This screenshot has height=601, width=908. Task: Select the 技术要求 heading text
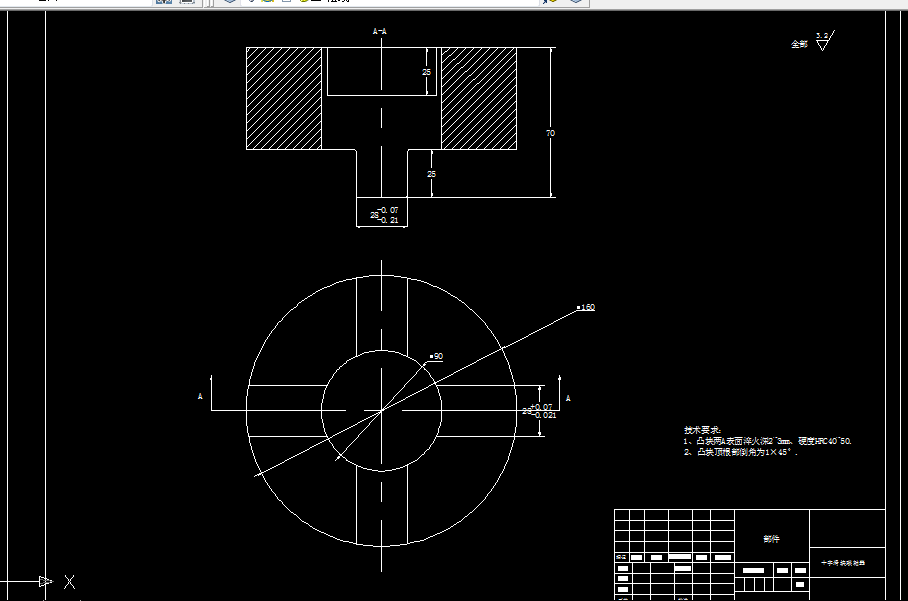coord(702,430)
